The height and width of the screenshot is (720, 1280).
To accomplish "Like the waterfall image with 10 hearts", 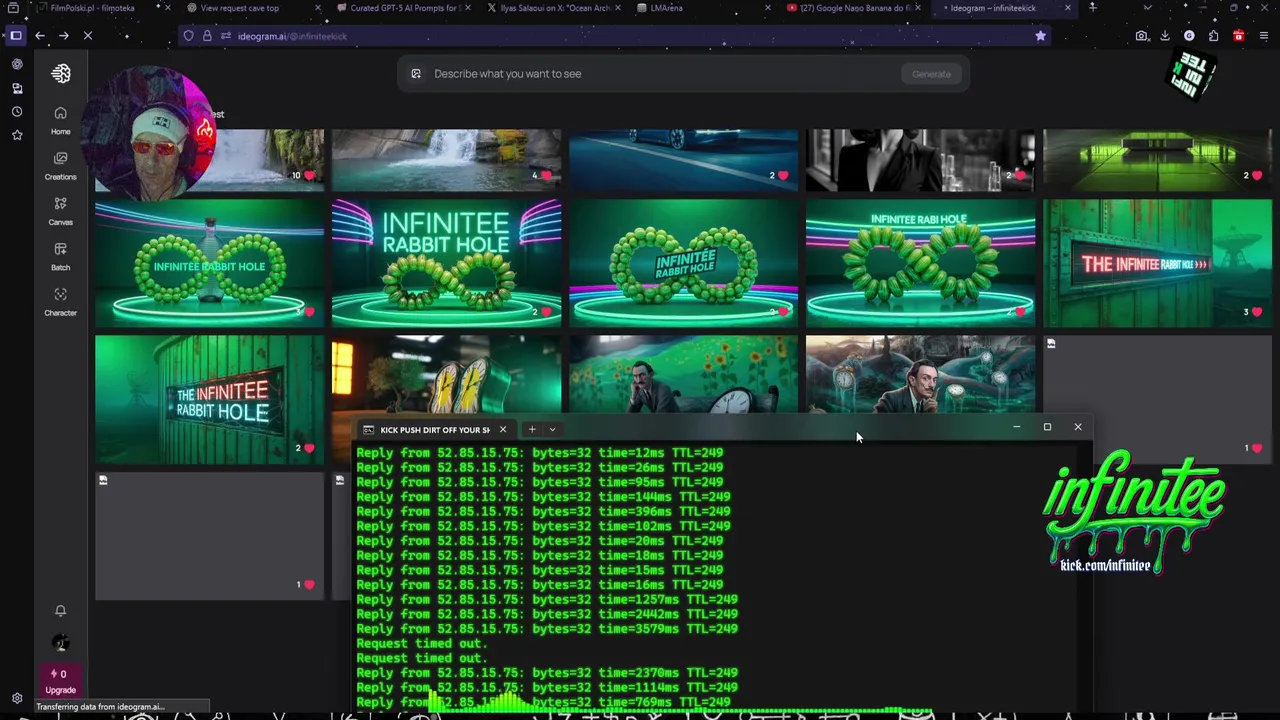I will (309, 176).
